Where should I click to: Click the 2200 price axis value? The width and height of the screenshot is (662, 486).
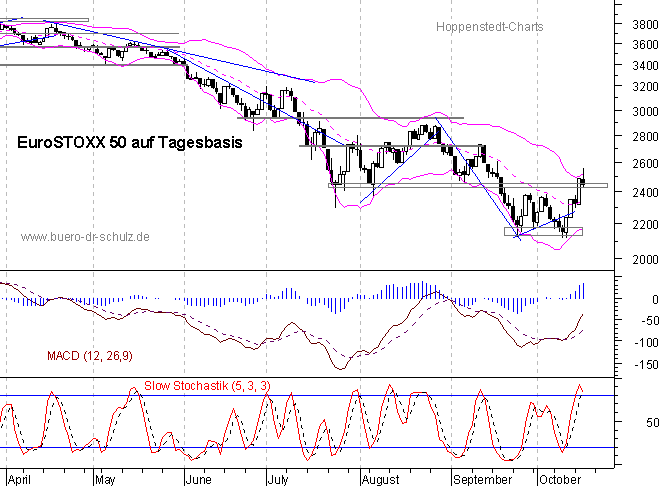645,224
